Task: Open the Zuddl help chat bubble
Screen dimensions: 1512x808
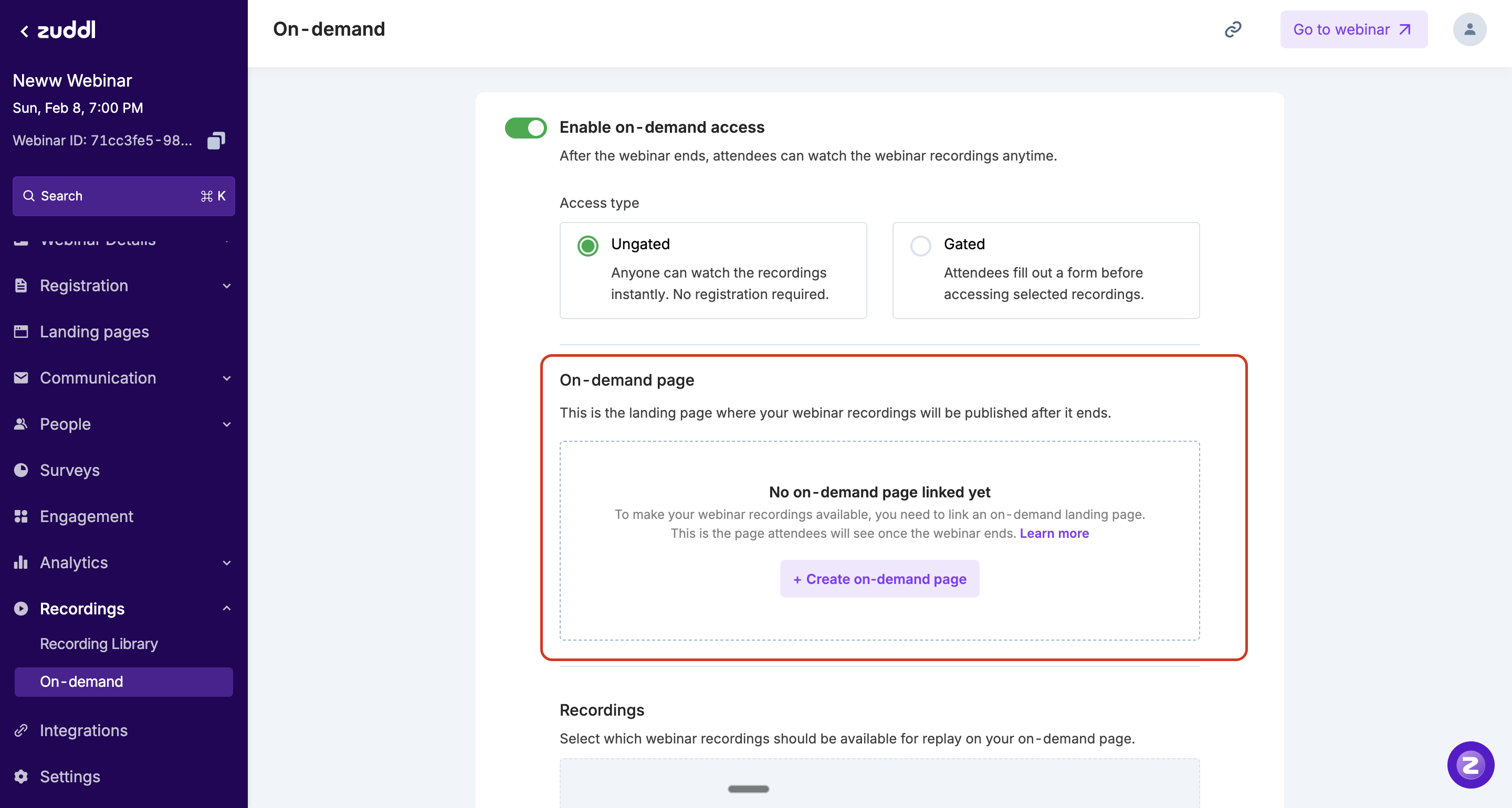Action: point(1471,764)
